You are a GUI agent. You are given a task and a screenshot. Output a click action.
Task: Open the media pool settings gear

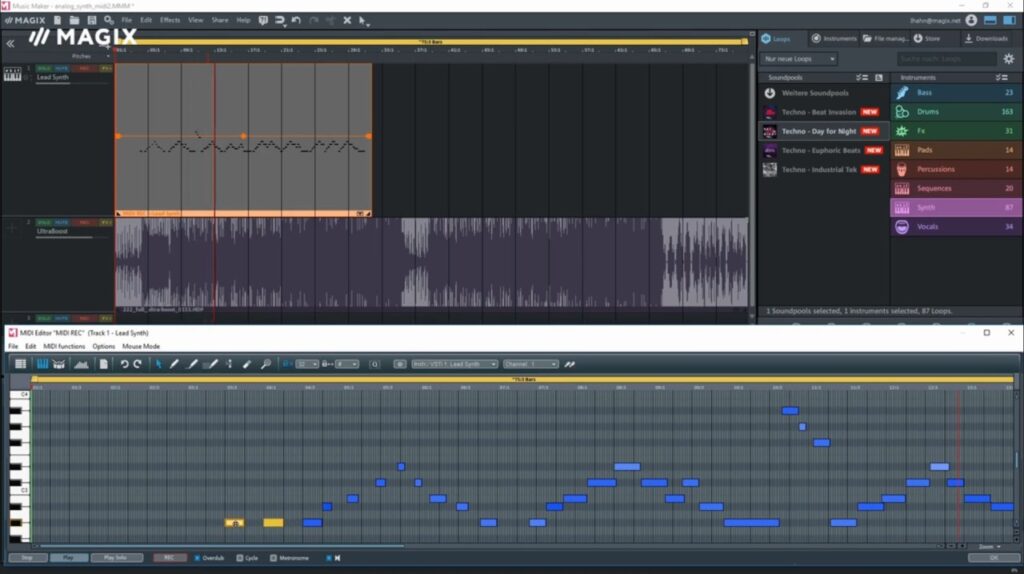tap(1009, 59)
